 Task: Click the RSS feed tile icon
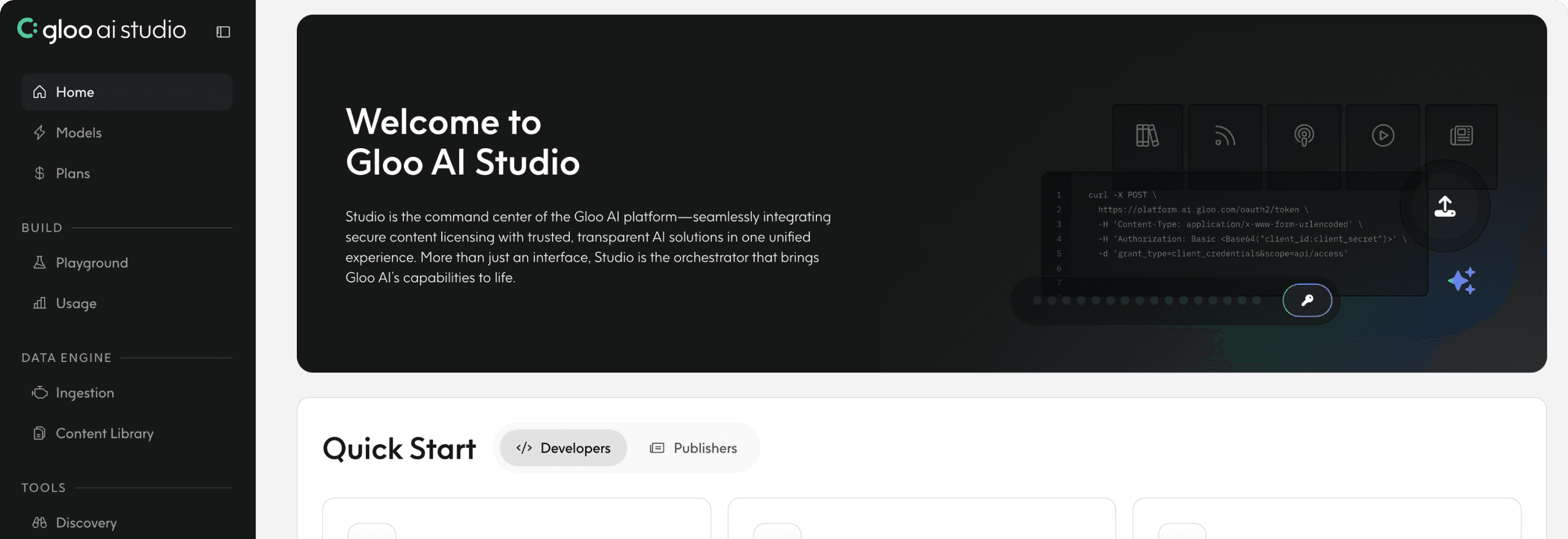(1225, 135)
